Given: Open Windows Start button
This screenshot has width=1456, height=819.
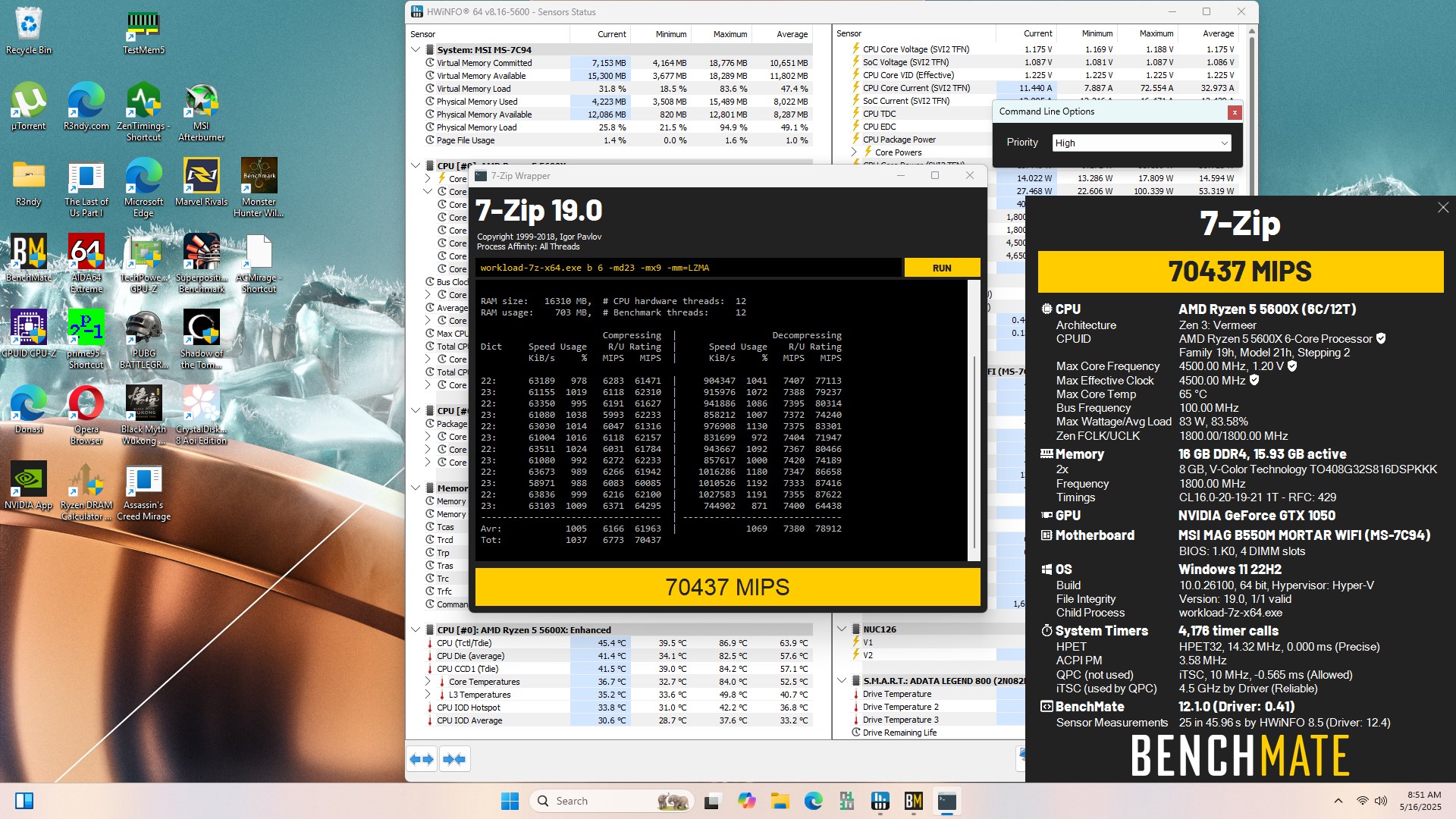Looking at the screenshot, I should pos(510,801).
